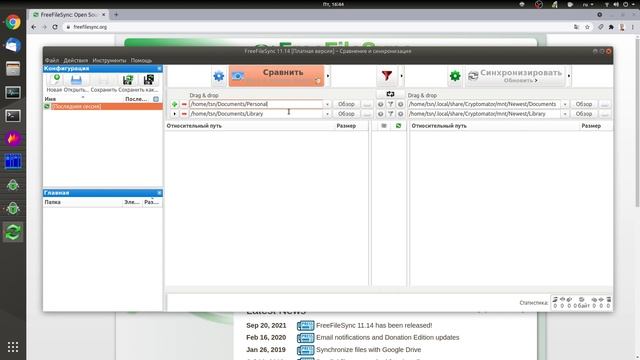Sort left grid by Относительный путь header
Image resolution: width=640 pixels, height=360 pixels.
(194, 126)
